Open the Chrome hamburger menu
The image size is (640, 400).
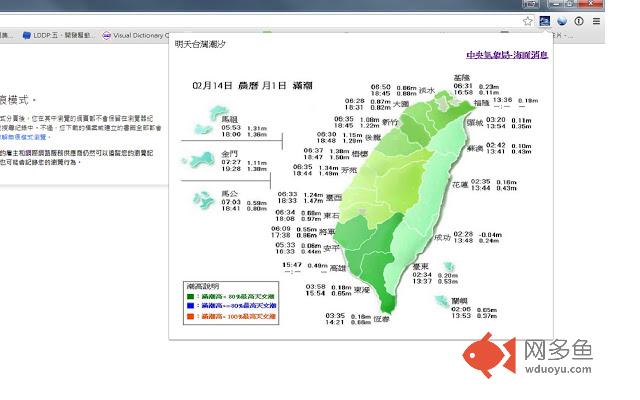(x=596, y=21)
